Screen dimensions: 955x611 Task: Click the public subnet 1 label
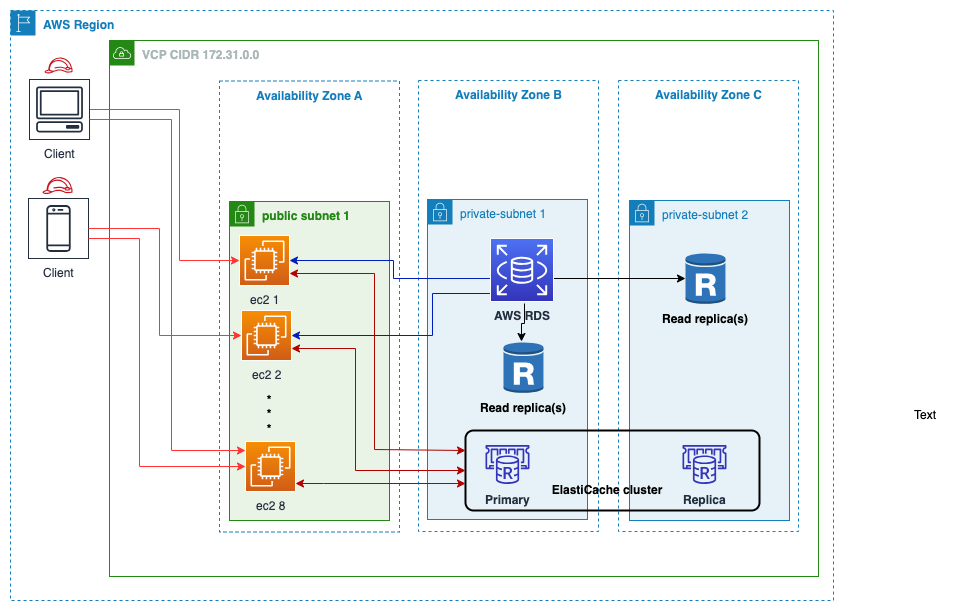pos(305,216)
